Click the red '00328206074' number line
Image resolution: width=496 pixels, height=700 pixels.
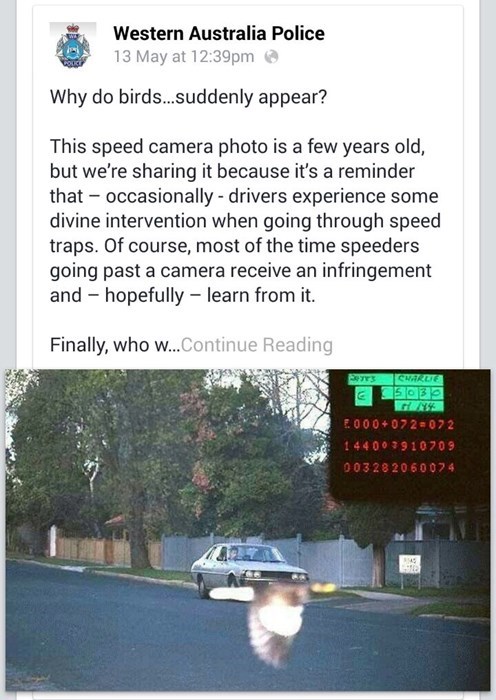[399, 467]
